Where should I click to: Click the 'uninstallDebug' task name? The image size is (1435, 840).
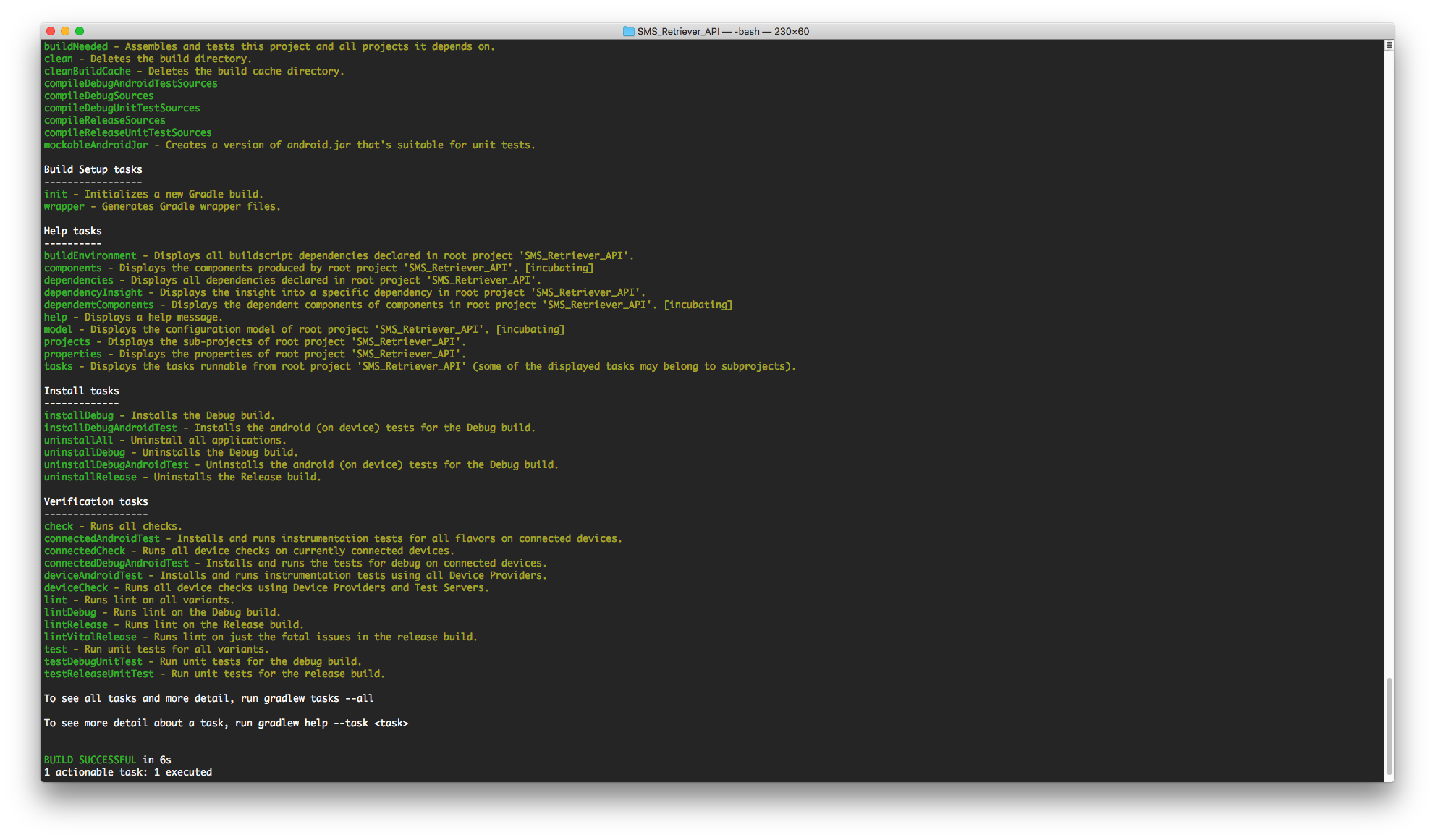(85, 452)
